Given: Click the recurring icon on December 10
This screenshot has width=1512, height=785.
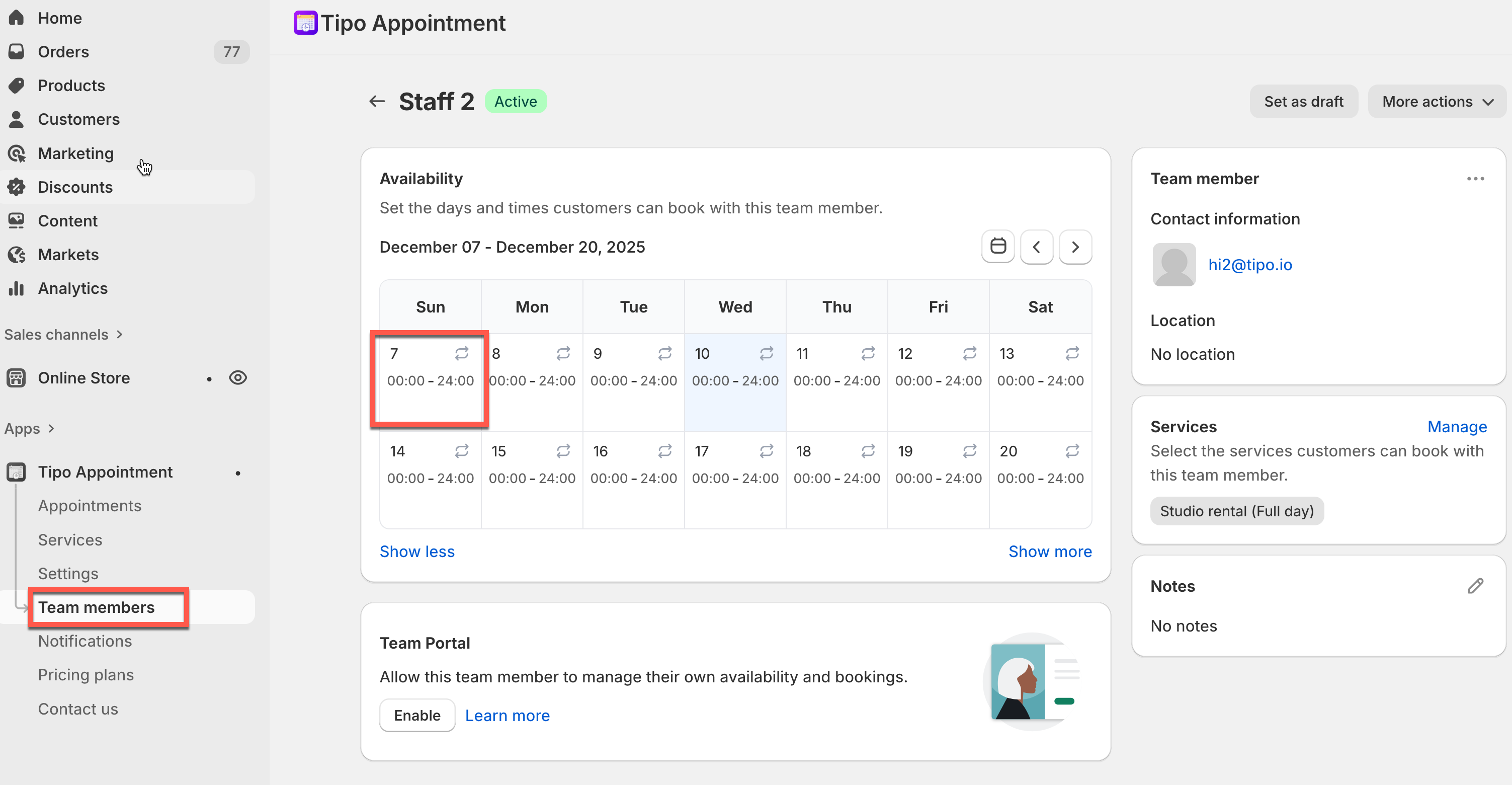Looking at the screenshot, I should tap(766, 353).
